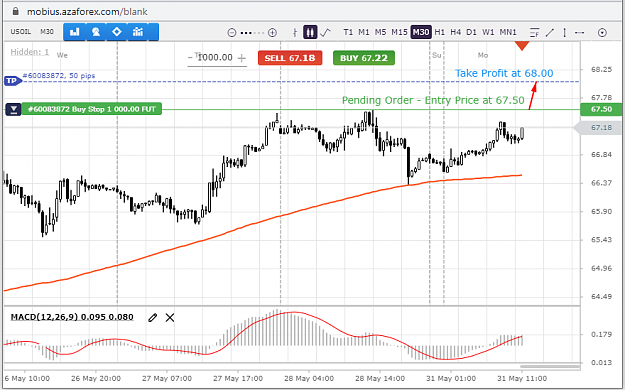Select the H1 timeframe
The height and width of the screenshot is (390, 625).
point(440,32)
